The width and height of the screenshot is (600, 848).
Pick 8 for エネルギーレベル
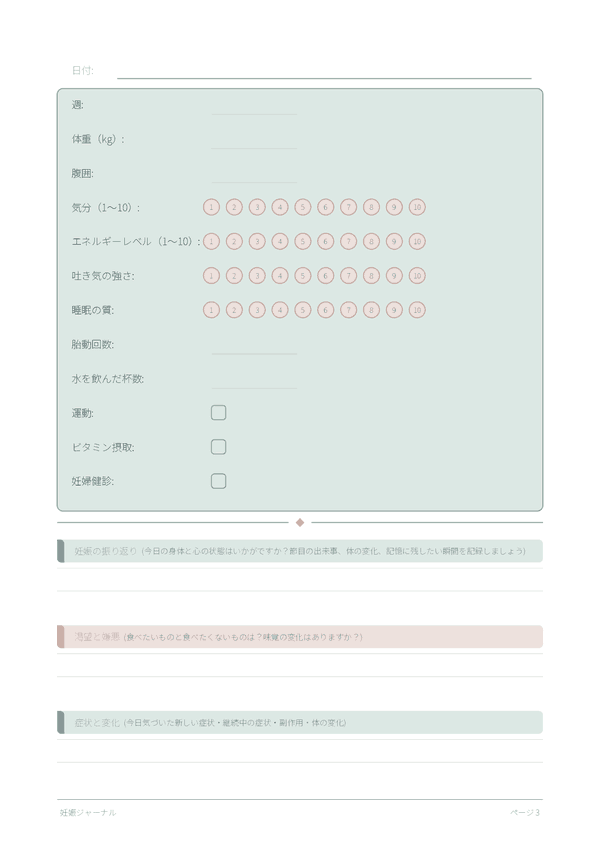pyautogui.click(x=371, y=241)
